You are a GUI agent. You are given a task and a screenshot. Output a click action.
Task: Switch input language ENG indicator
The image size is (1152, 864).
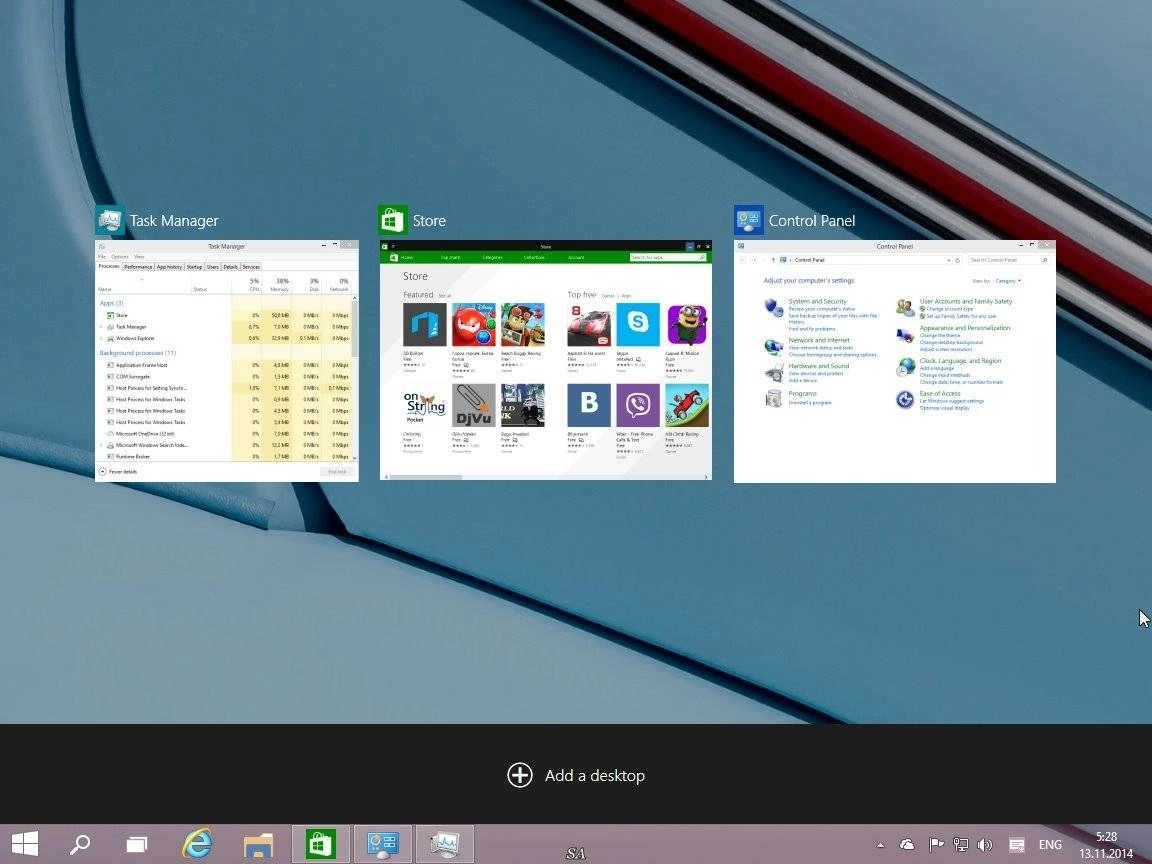(1050, 845)
